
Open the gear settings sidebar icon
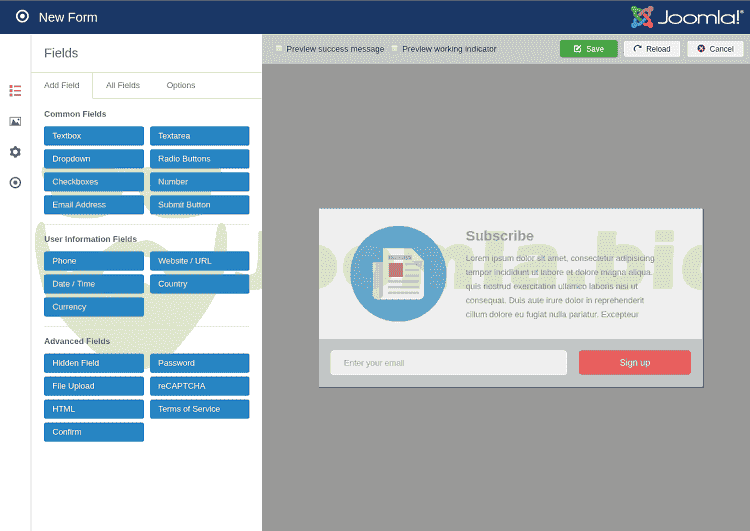(x=15, y=152)
